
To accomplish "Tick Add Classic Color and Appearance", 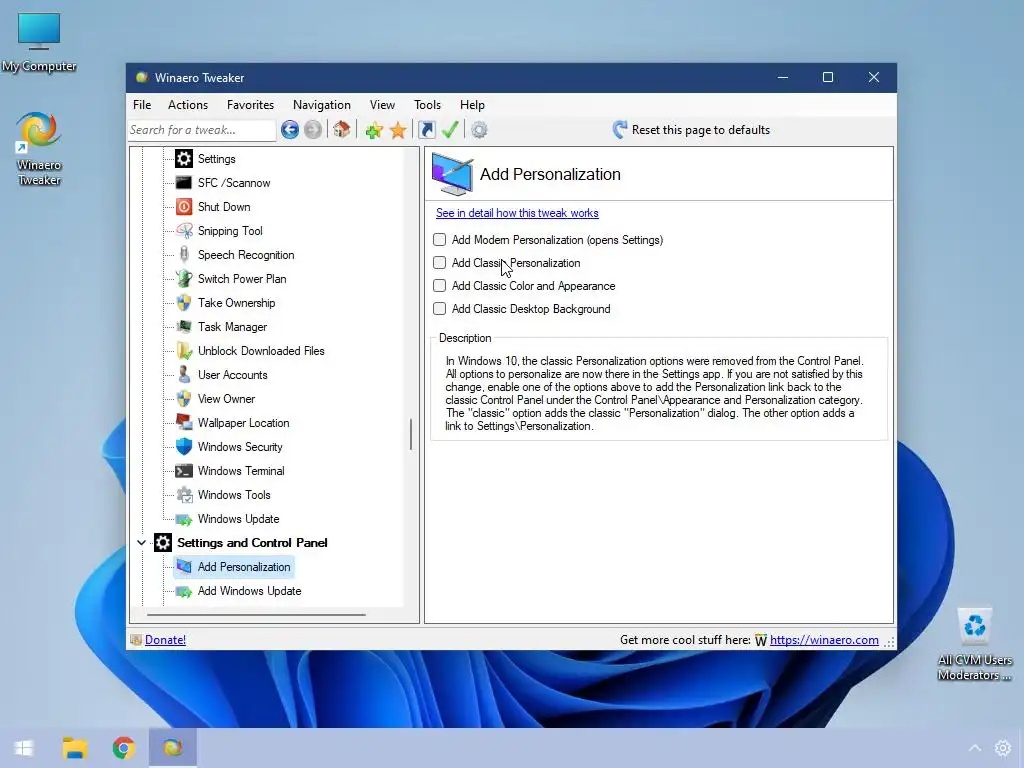I will pyautogui.click(x=440, y=285).
